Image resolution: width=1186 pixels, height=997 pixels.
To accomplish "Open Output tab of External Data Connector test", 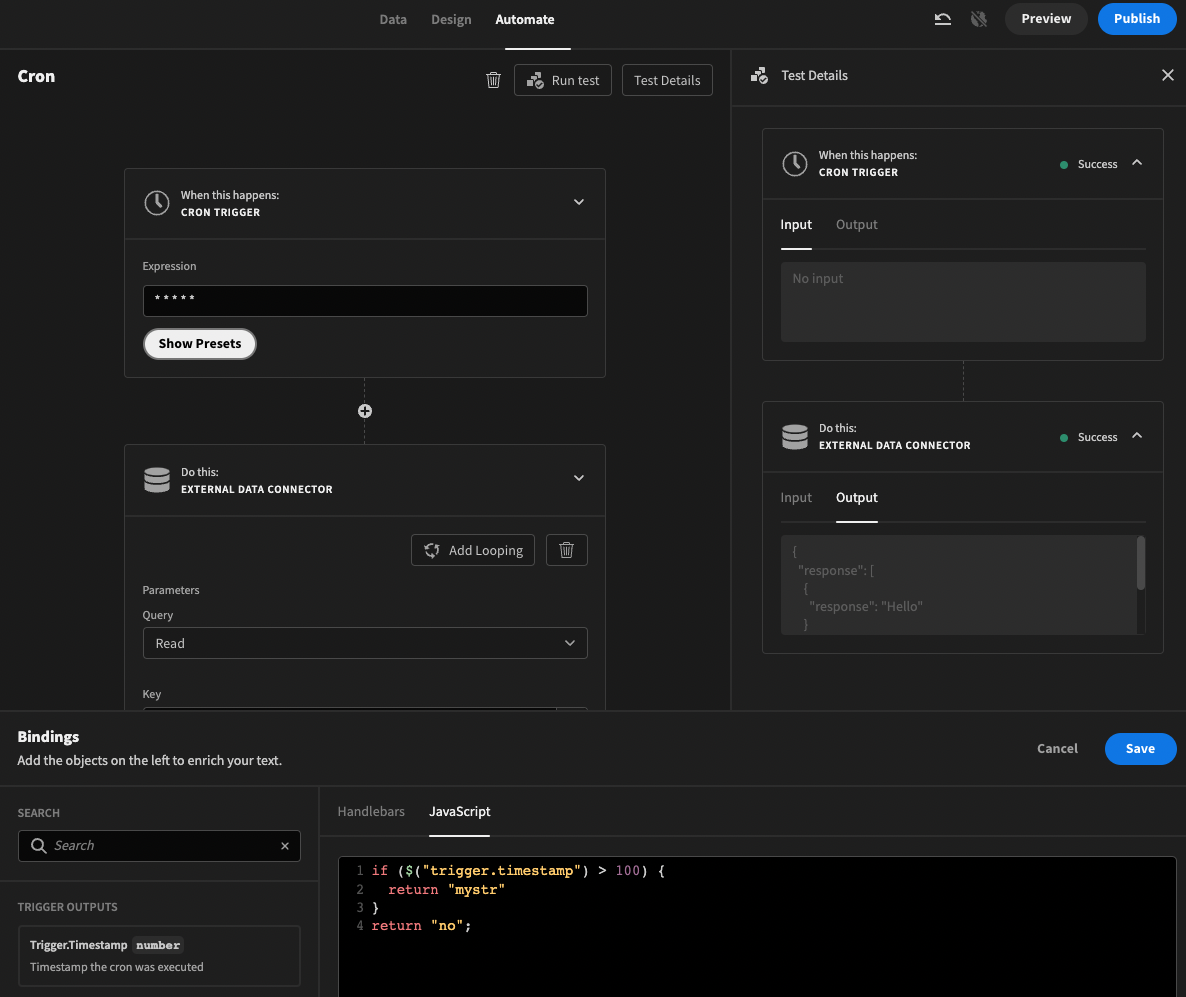I will (x=856, y=498).
